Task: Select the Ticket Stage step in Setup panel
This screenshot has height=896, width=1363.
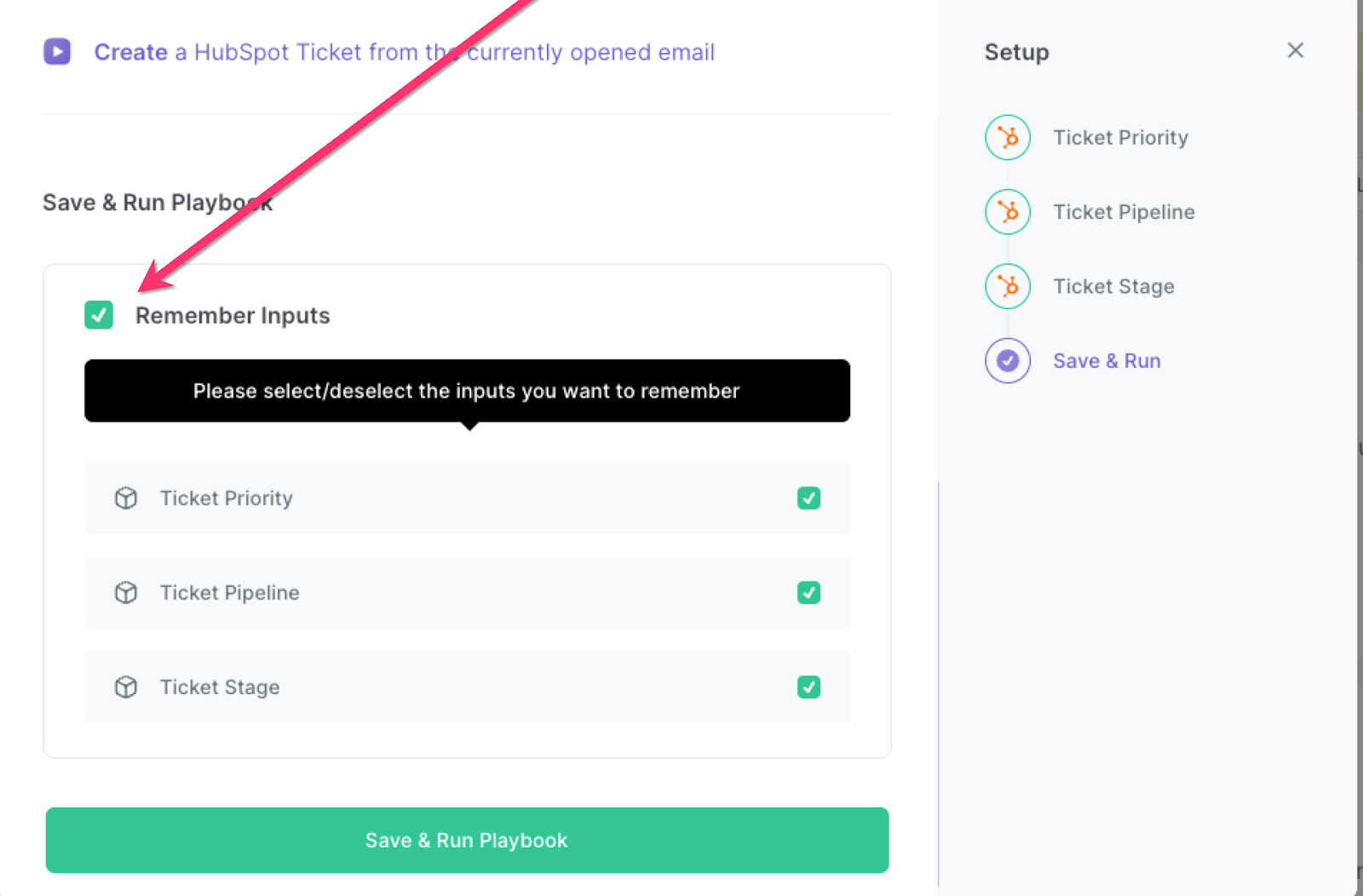Action: (x=1113, y=286)
